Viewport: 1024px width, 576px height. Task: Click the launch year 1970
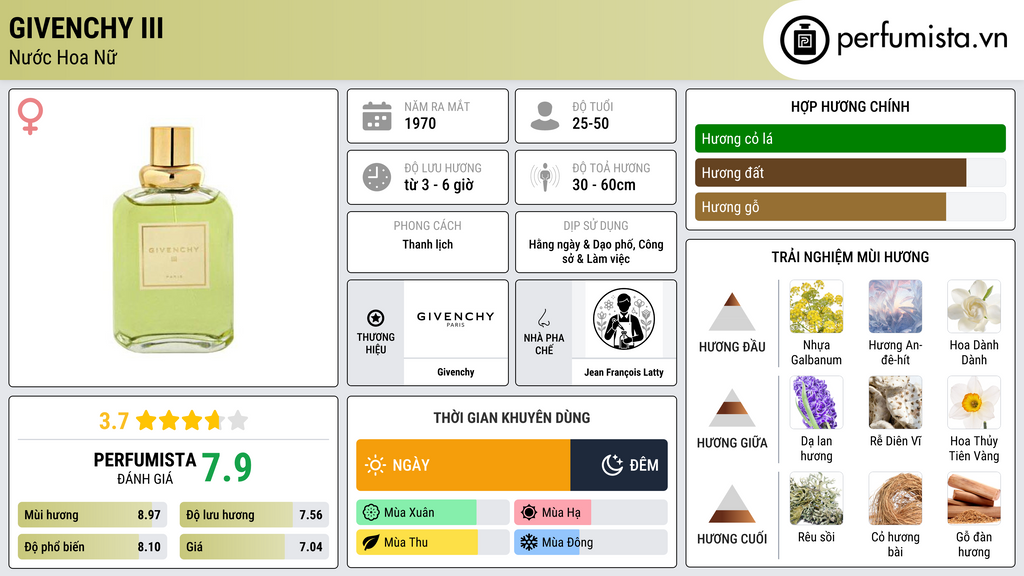pos(420,123)
